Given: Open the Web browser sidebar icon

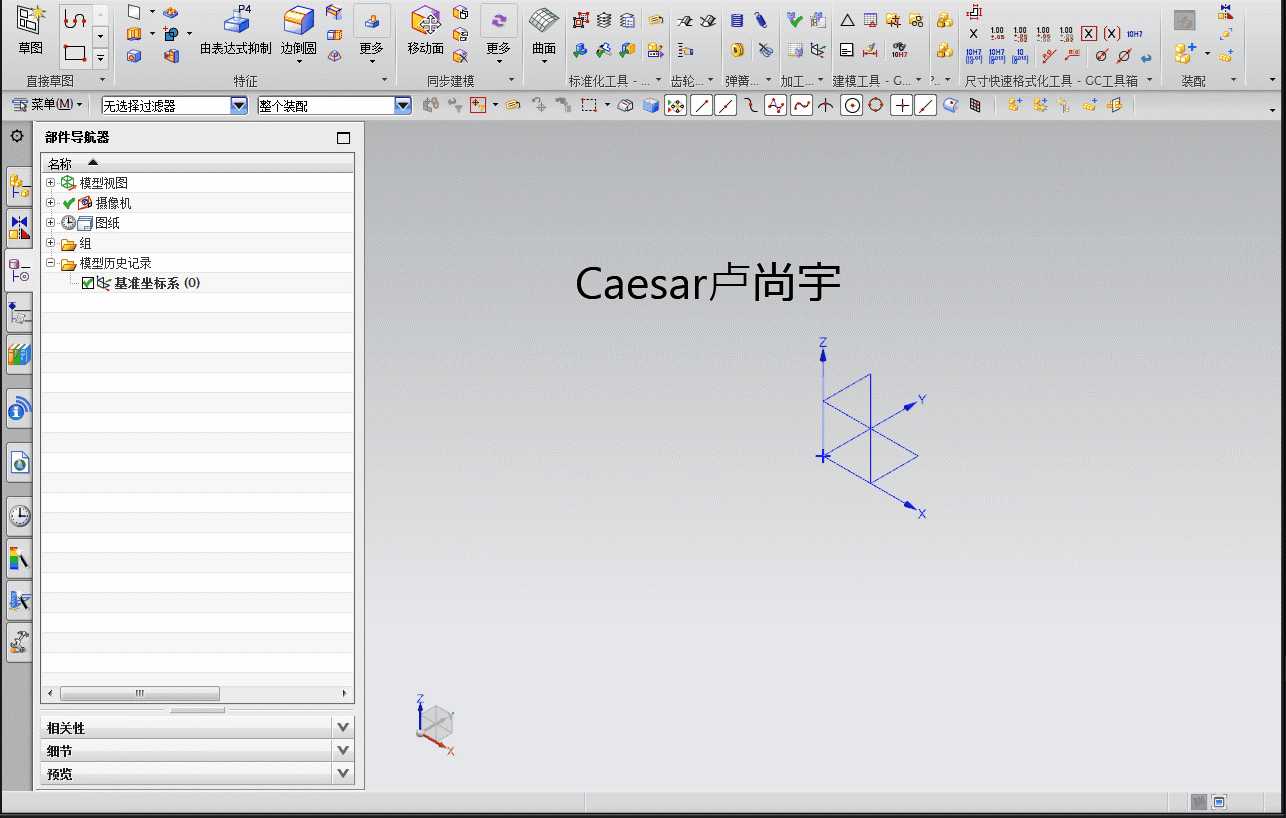Looking at the screenshot, I should 19,462.
